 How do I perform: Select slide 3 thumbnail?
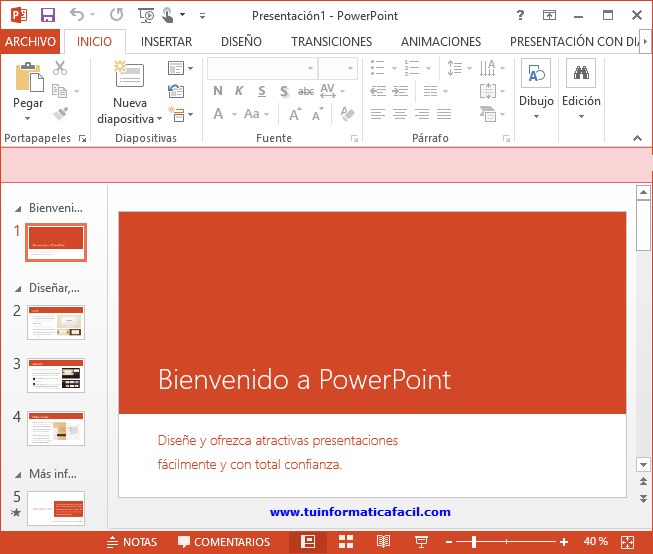click(x=56, y=375)
